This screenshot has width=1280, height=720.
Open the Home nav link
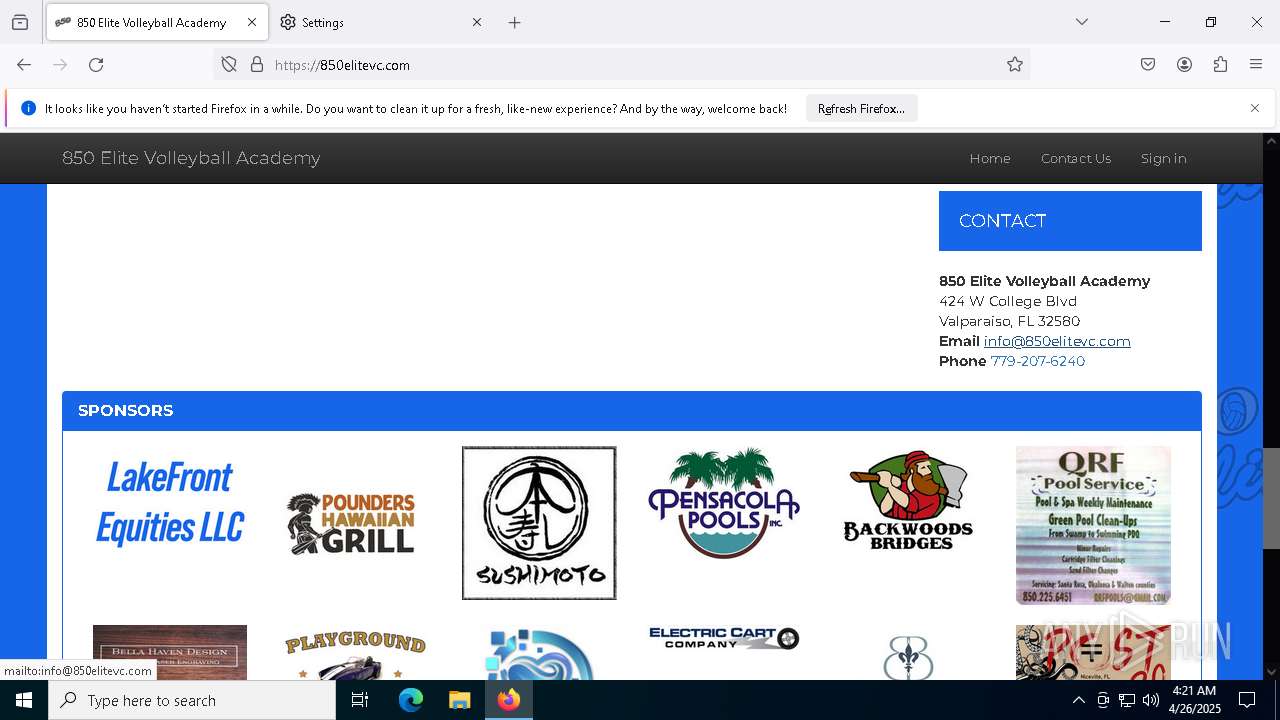(x=990, y=158)
